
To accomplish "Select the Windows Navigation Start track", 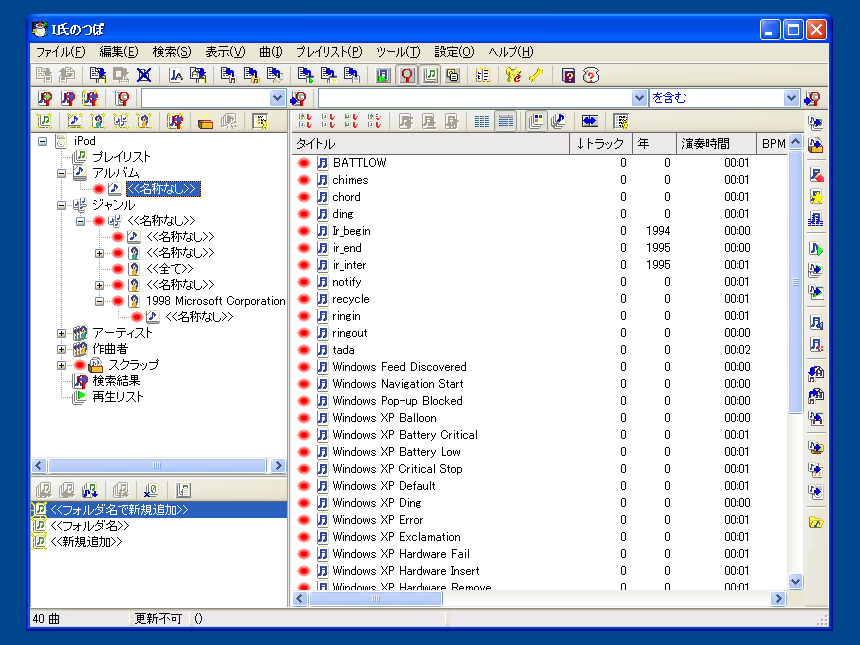I will pos(540,384).
